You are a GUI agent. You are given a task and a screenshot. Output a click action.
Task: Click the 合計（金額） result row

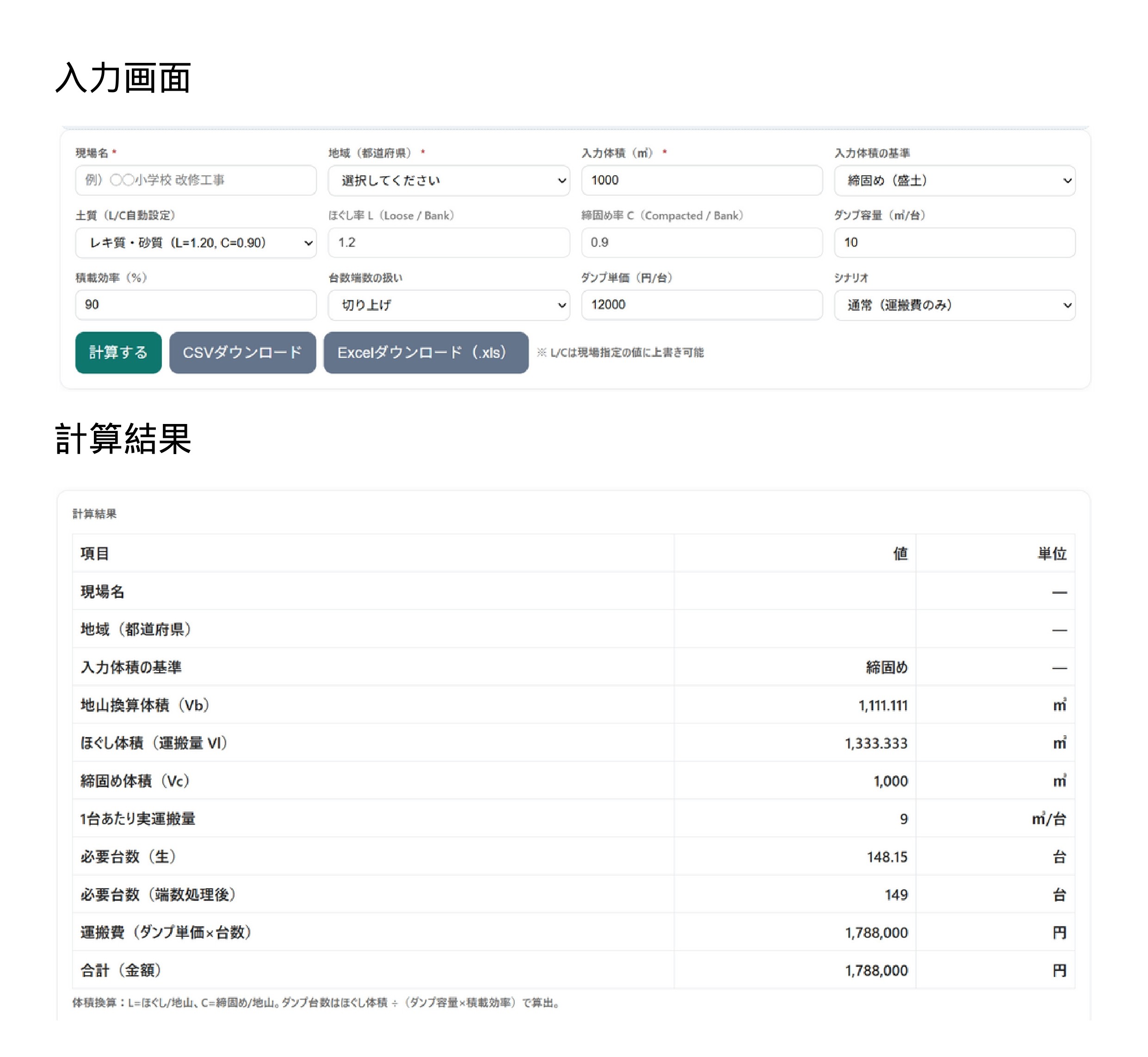point(121,970)
